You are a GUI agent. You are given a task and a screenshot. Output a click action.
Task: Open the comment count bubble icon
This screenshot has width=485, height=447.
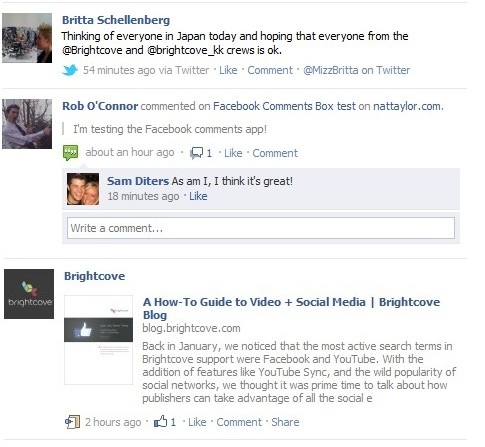pos(196,153)
